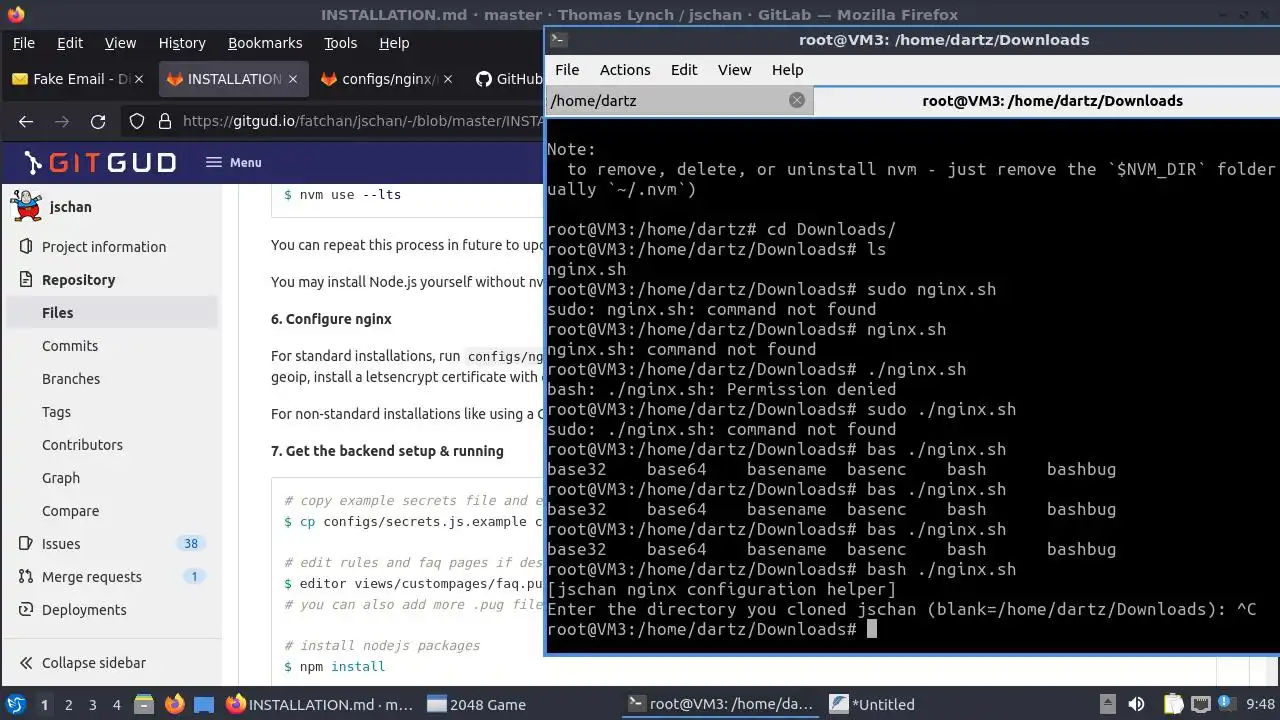Click the Firefox forward arrow

click(62, 121)
